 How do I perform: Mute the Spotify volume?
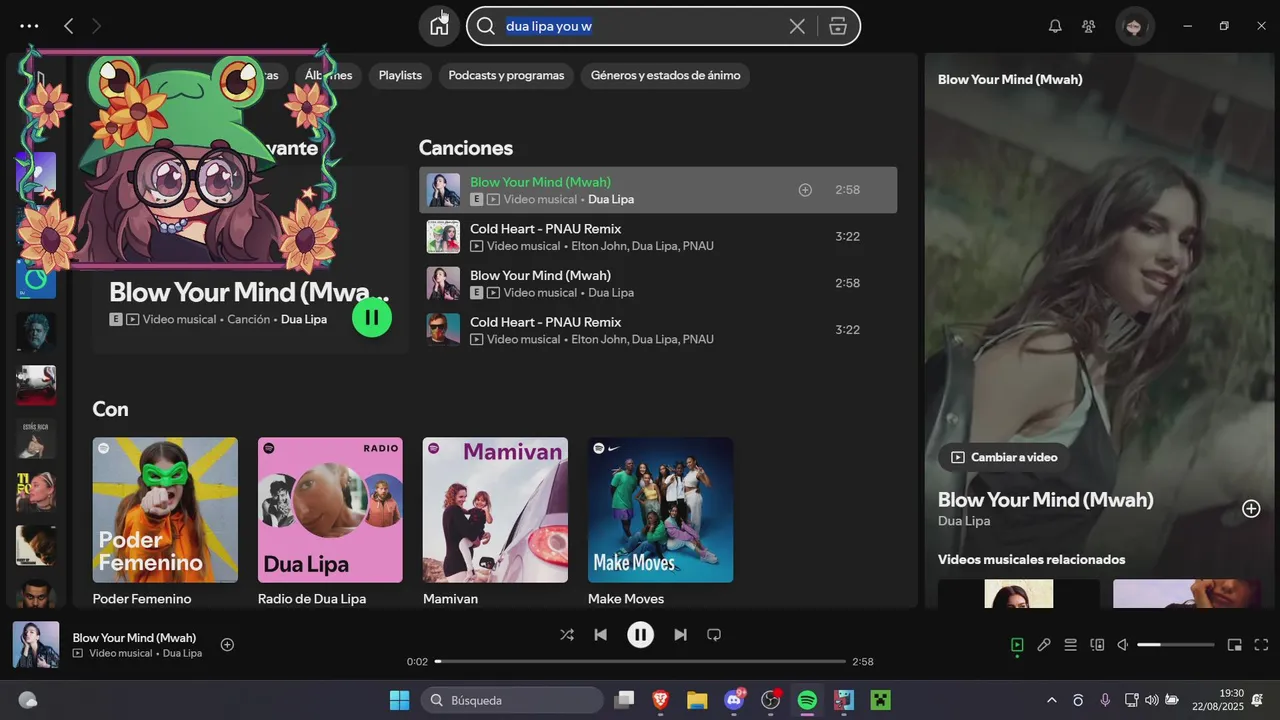point(1123,645)
